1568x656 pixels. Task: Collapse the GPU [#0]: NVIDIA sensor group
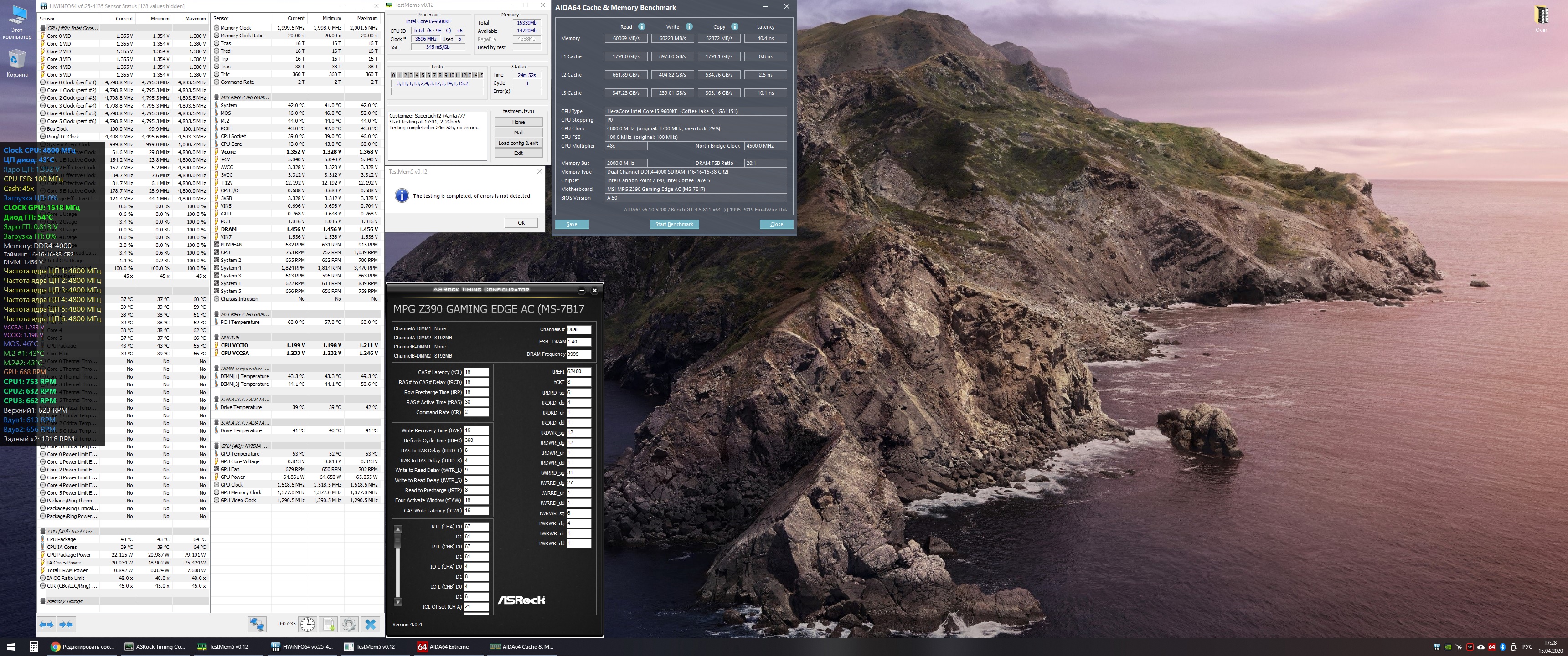click(x=243, y=446)
